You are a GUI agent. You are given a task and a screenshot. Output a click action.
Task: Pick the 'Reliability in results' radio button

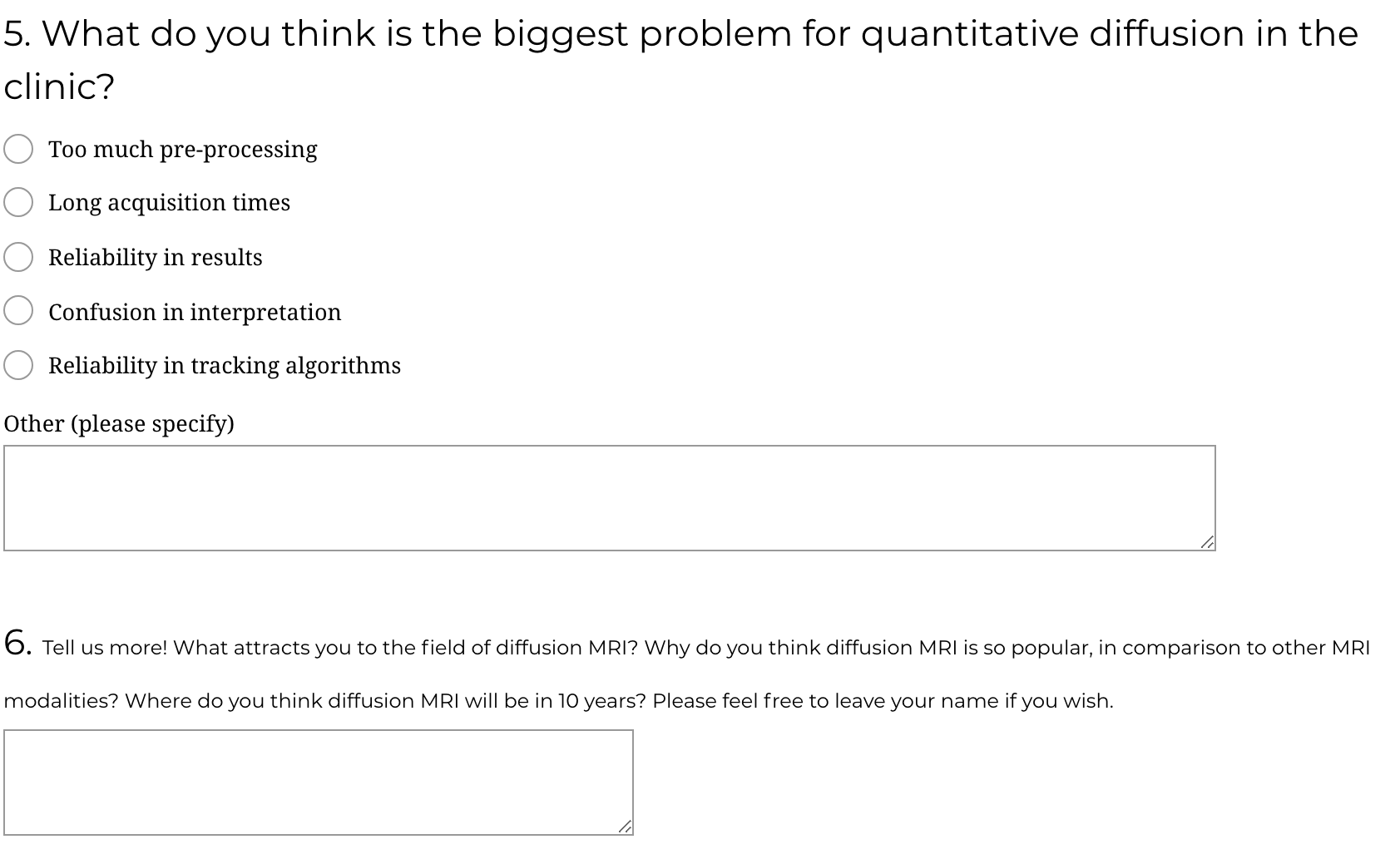click(x=18, y=257)
